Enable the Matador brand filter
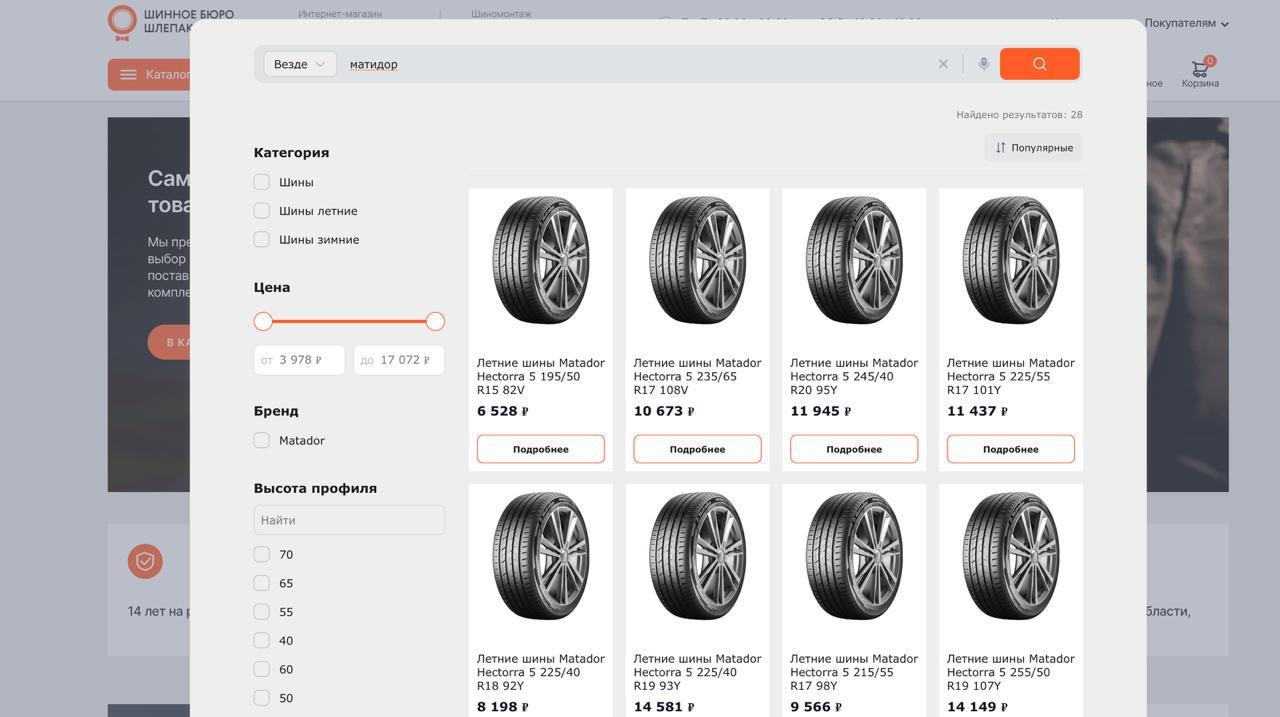 tap(262, 440)
